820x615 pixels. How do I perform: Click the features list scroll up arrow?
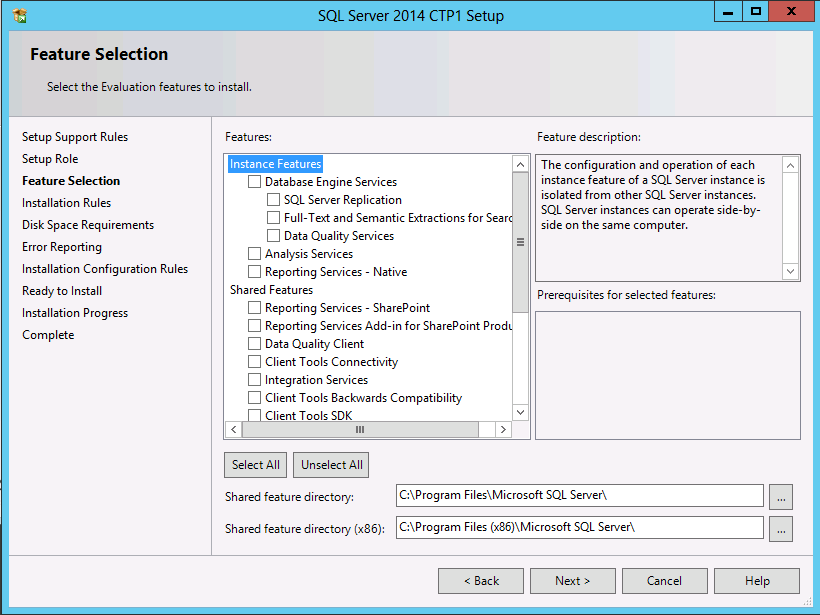coord(520,164)
